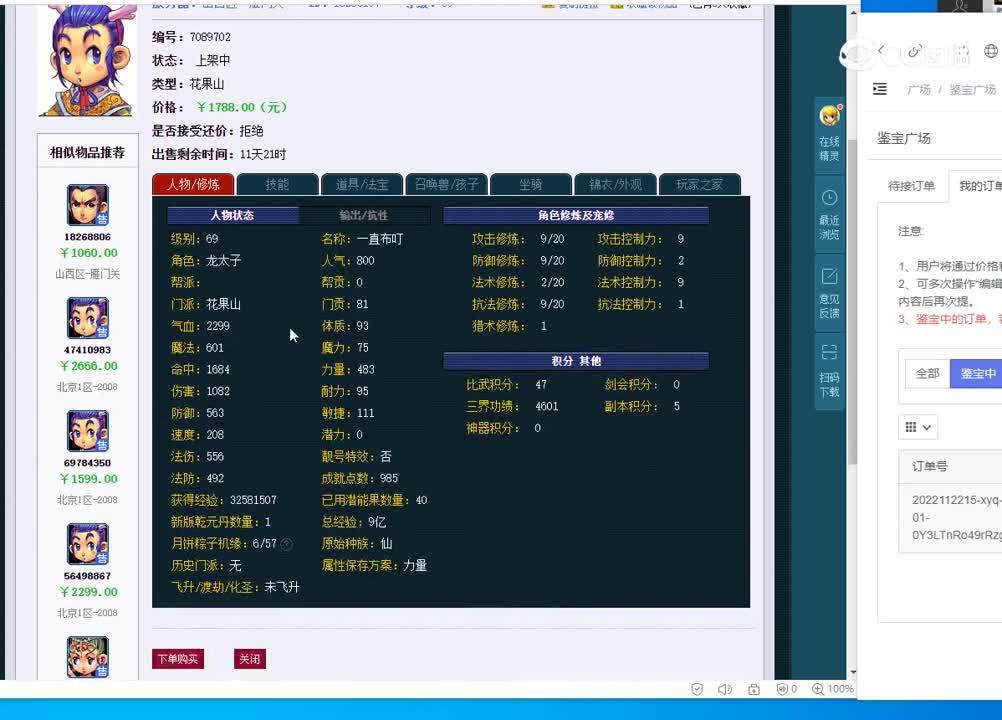1002x720 pixels.
Task: Click similar item price ¥2299.00
Action: point(88,592)
